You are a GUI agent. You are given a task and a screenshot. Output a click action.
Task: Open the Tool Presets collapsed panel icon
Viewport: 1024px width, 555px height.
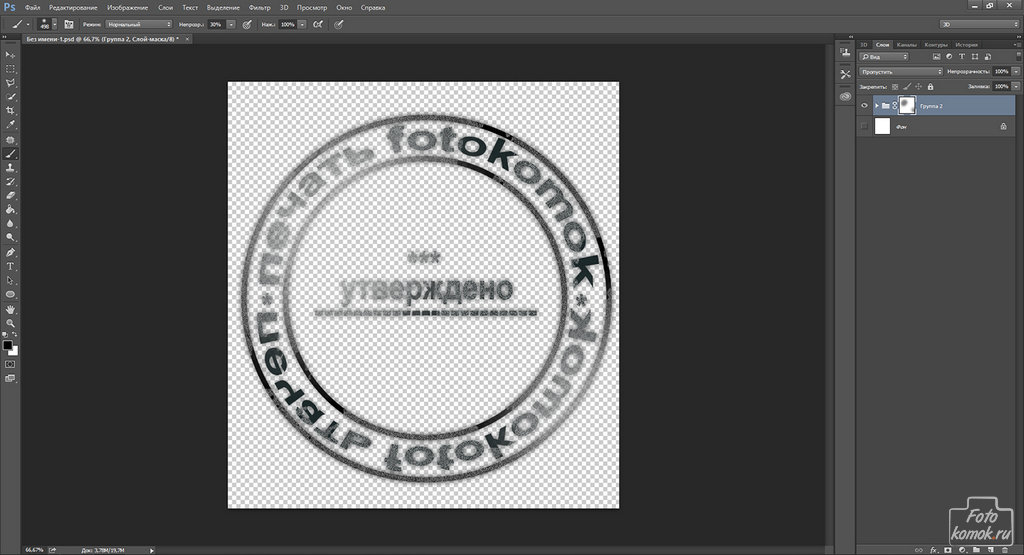pyautogui.click(x=845, y=74)
